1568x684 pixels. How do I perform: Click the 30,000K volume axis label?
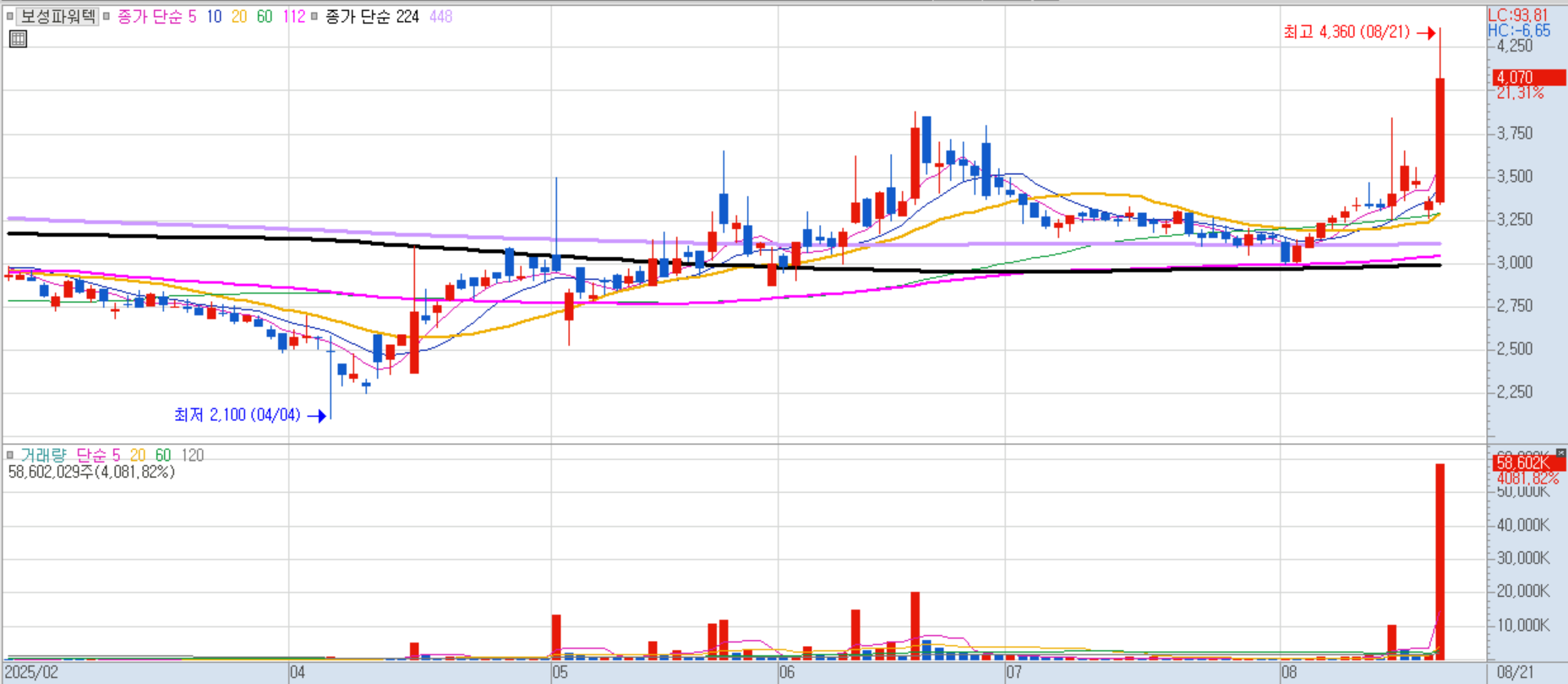point(1523,558)
